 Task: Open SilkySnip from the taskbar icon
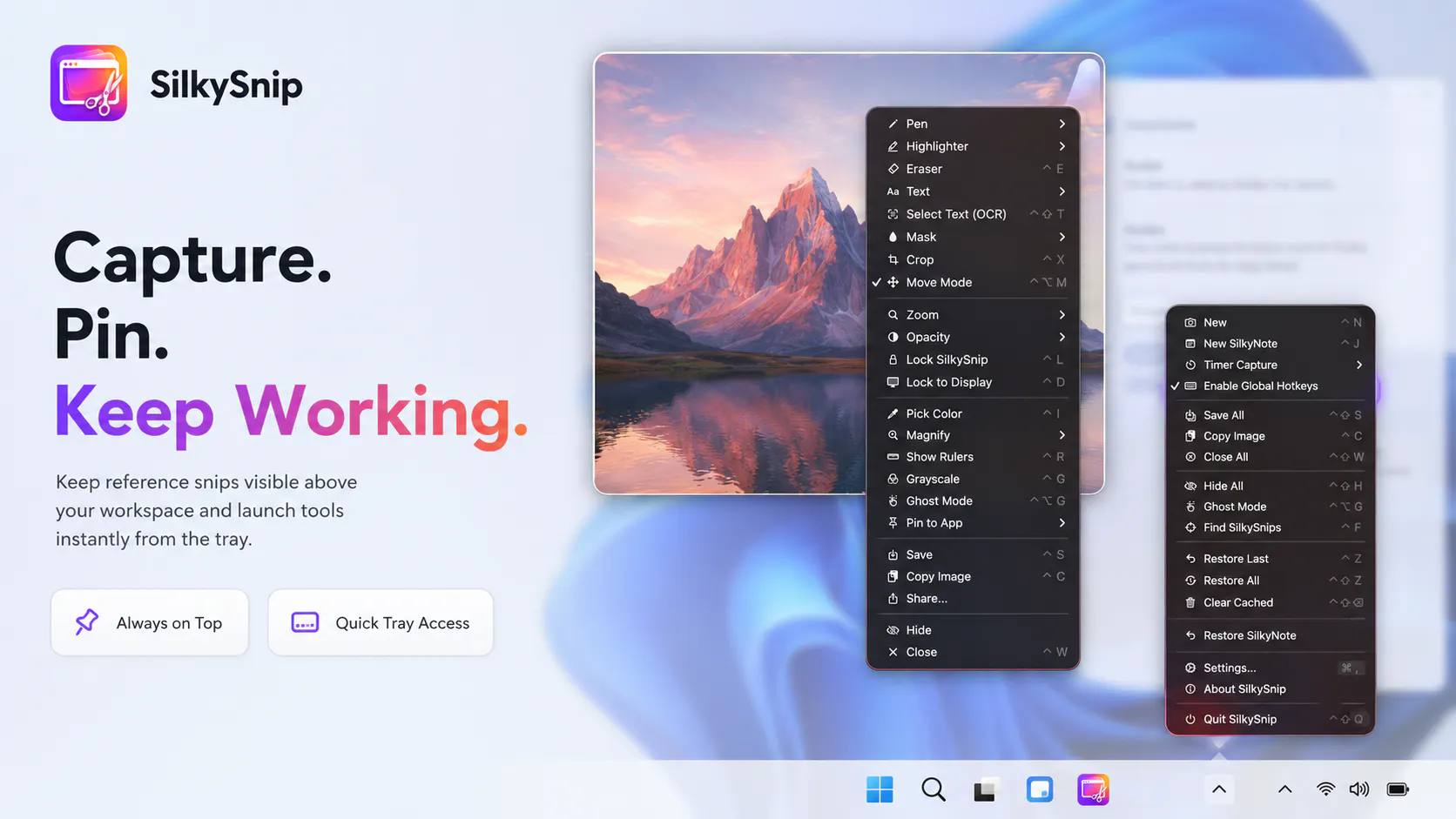tap(1093, 789)
